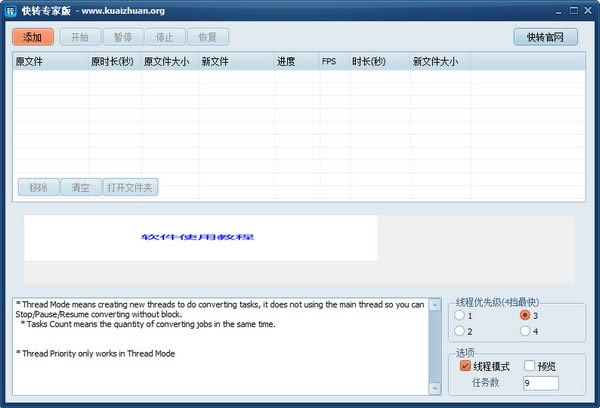Click the 时长(秒) column header
Image resolution: width=600 pixels, height=408 pixels.
click(380, 61)
